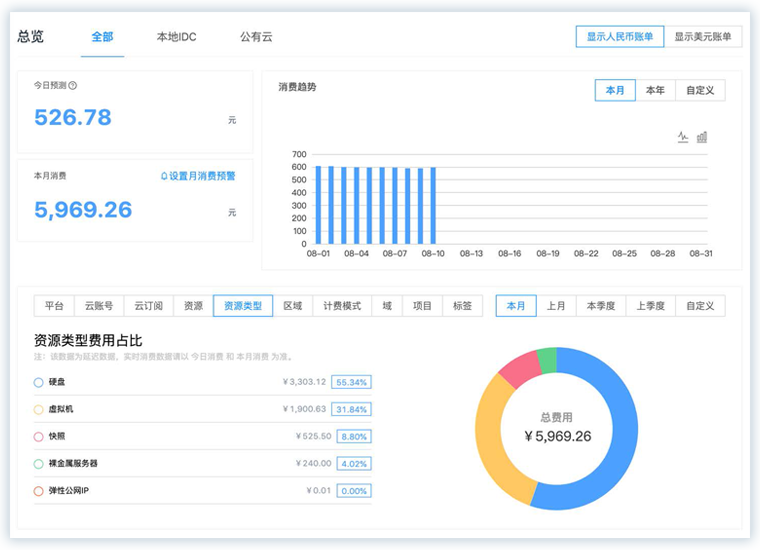This screenshot has width=760, height=550.
Task: Click the bell icon beside 设置月消费预警
Action: pos(164,176)
